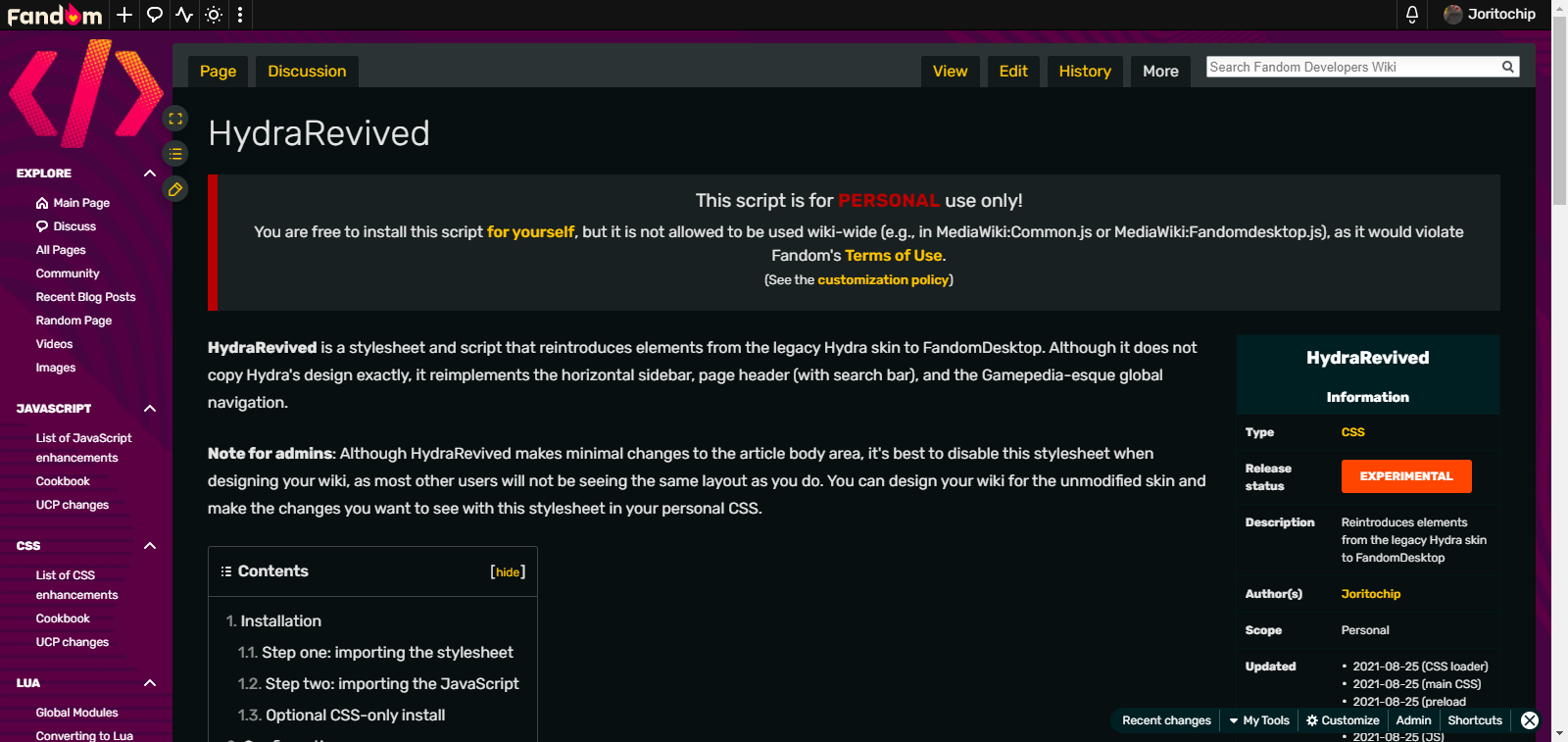
Task: Collapse the Lua sidebar section
Action: [150, 683]
